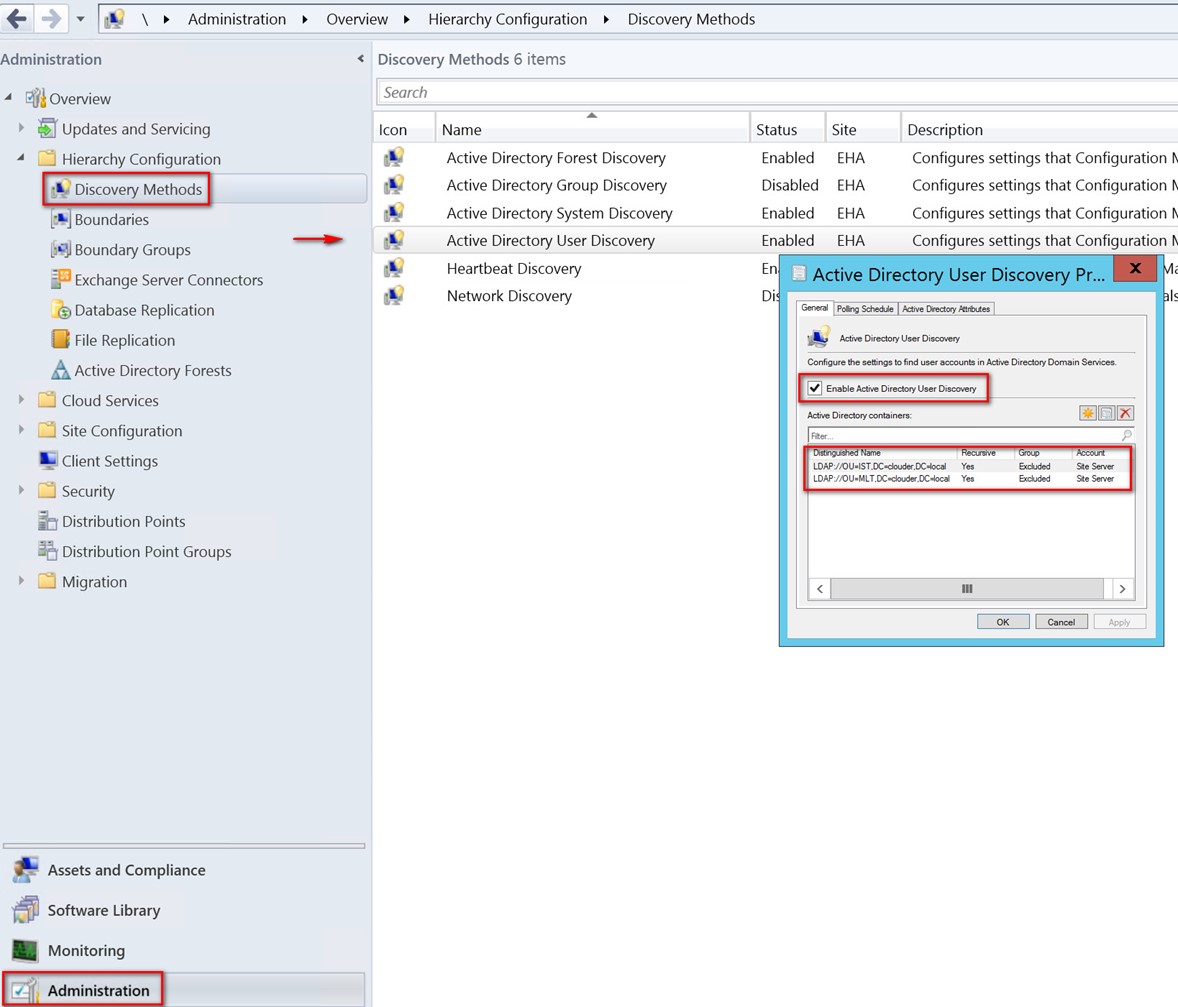Click the Software Library workspace icon
Screen dimensions: 1178x1007
pos(26,910)
